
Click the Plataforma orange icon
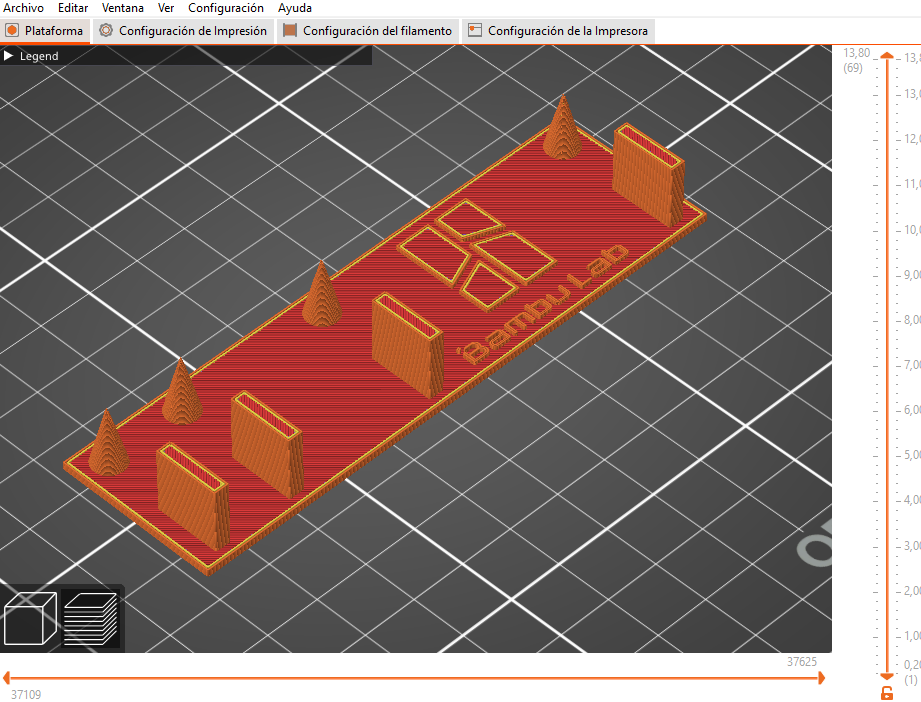click(x=12, y=31)
